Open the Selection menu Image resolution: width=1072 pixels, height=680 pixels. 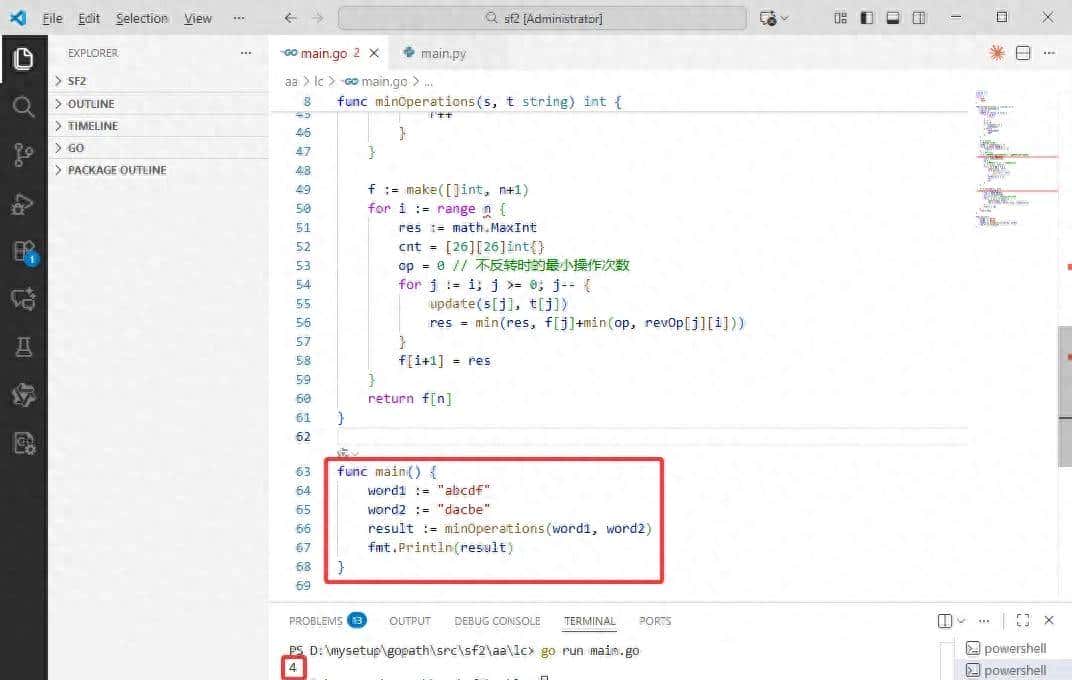(x=142, y=18)
